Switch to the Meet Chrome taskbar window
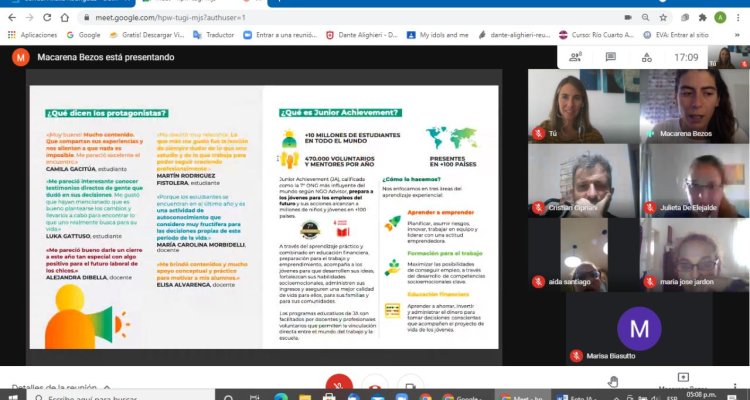Screen dimensions: 750x400 tap(521, 397)
